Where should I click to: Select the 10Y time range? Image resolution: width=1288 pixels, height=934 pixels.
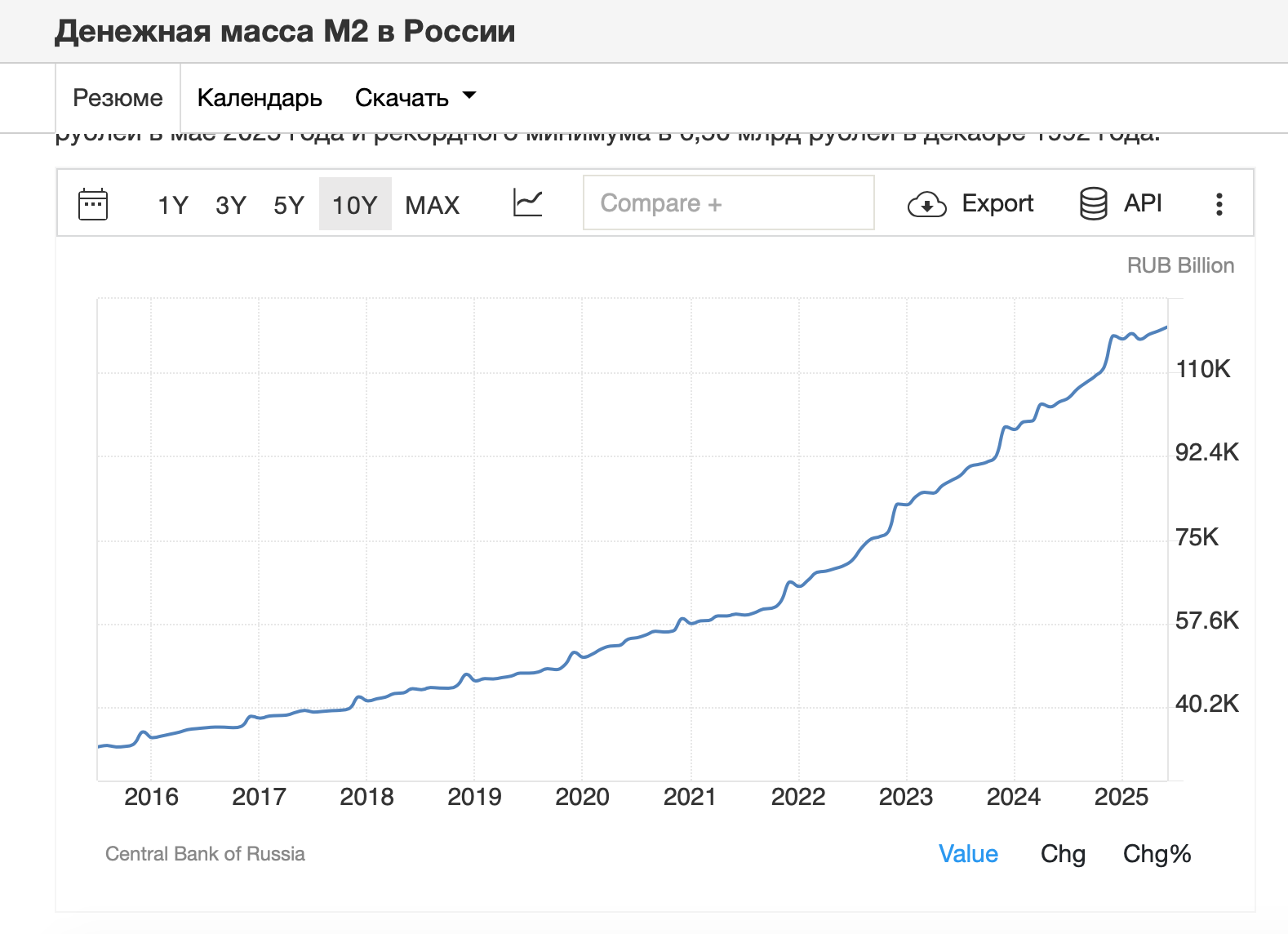(355, 205)
